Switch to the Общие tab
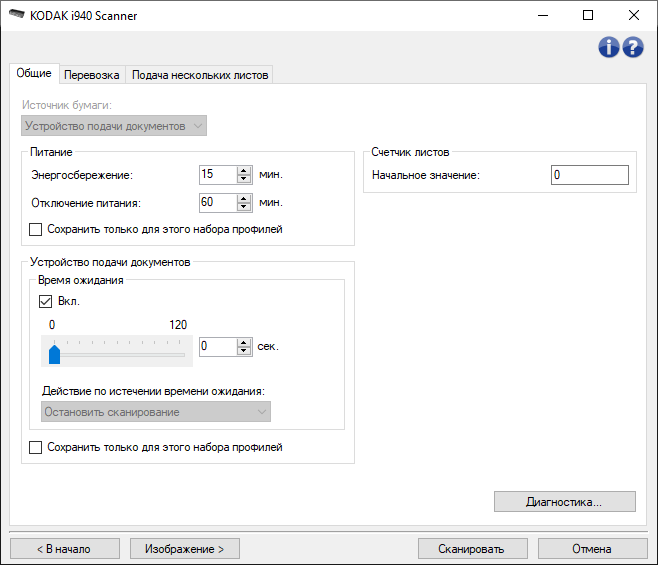The height and width of the screenshot is (565, 658). 34,73
